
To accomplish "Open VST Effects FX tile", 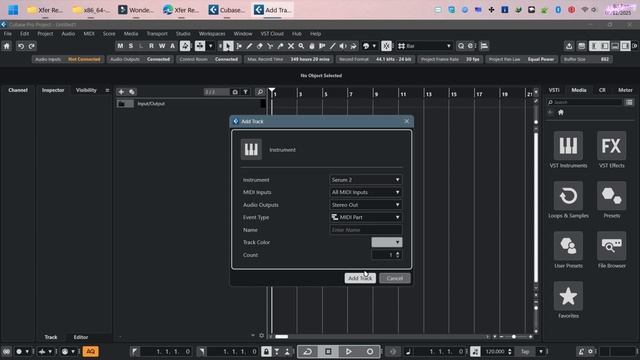I will [x=611, y=146].
